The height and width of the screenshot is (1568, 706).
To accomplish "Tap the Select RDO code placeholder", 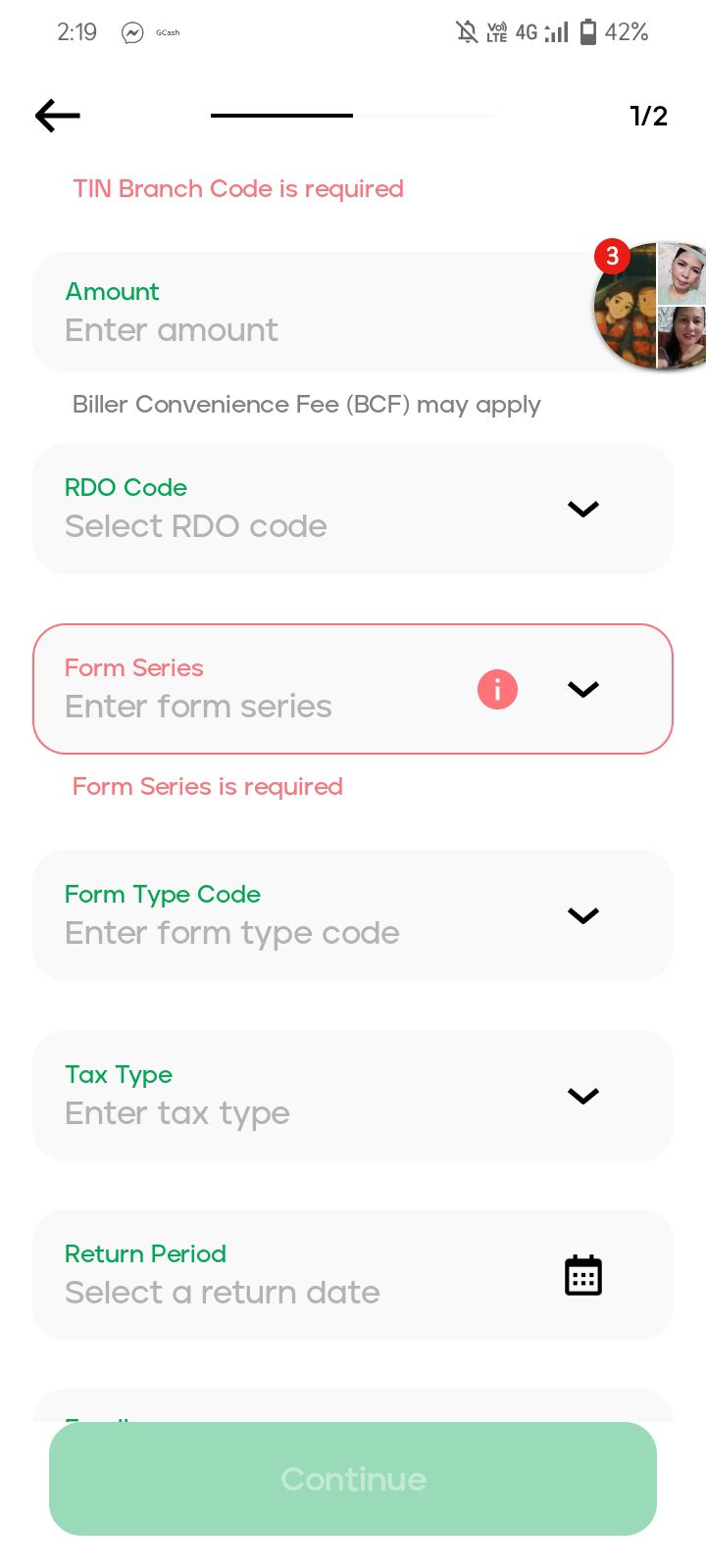I will coord(196,526).
